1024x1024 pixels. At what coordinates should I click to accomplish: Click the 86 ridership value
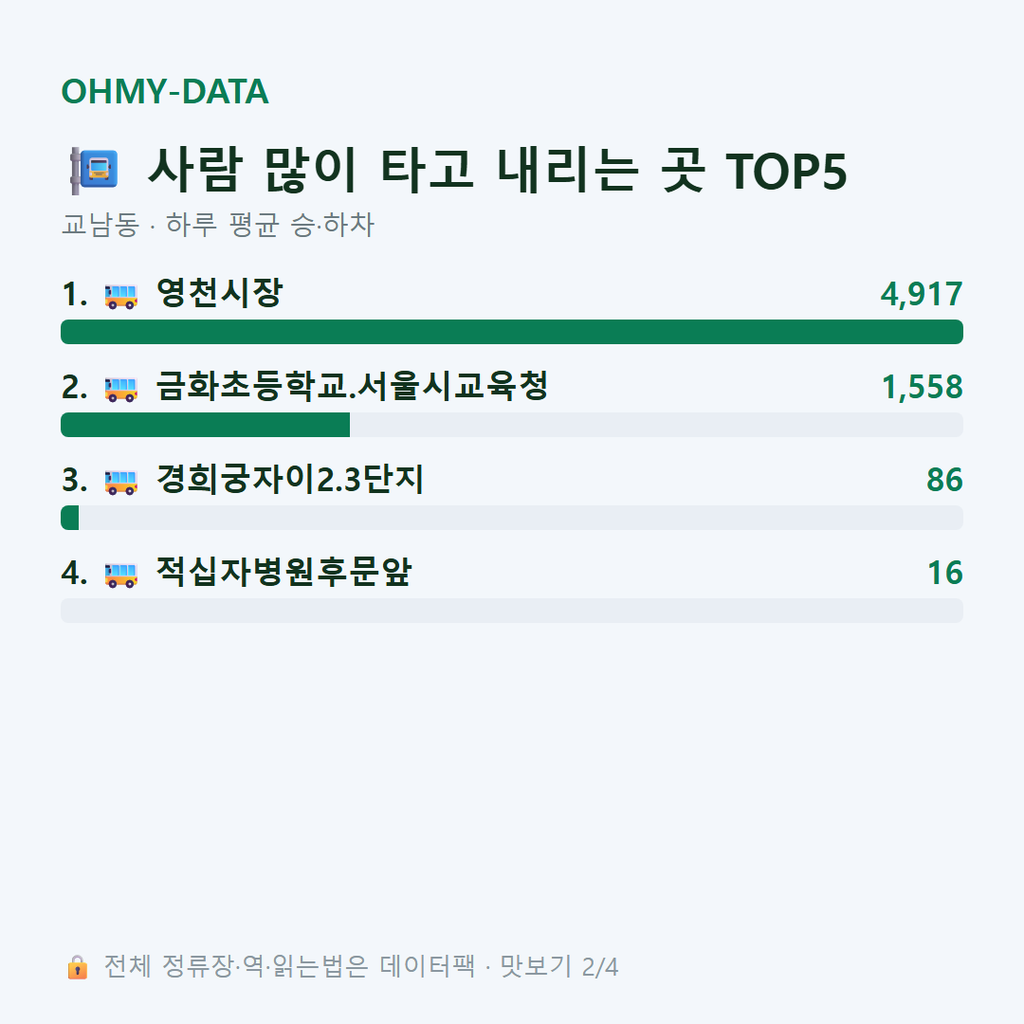[944, 480]
